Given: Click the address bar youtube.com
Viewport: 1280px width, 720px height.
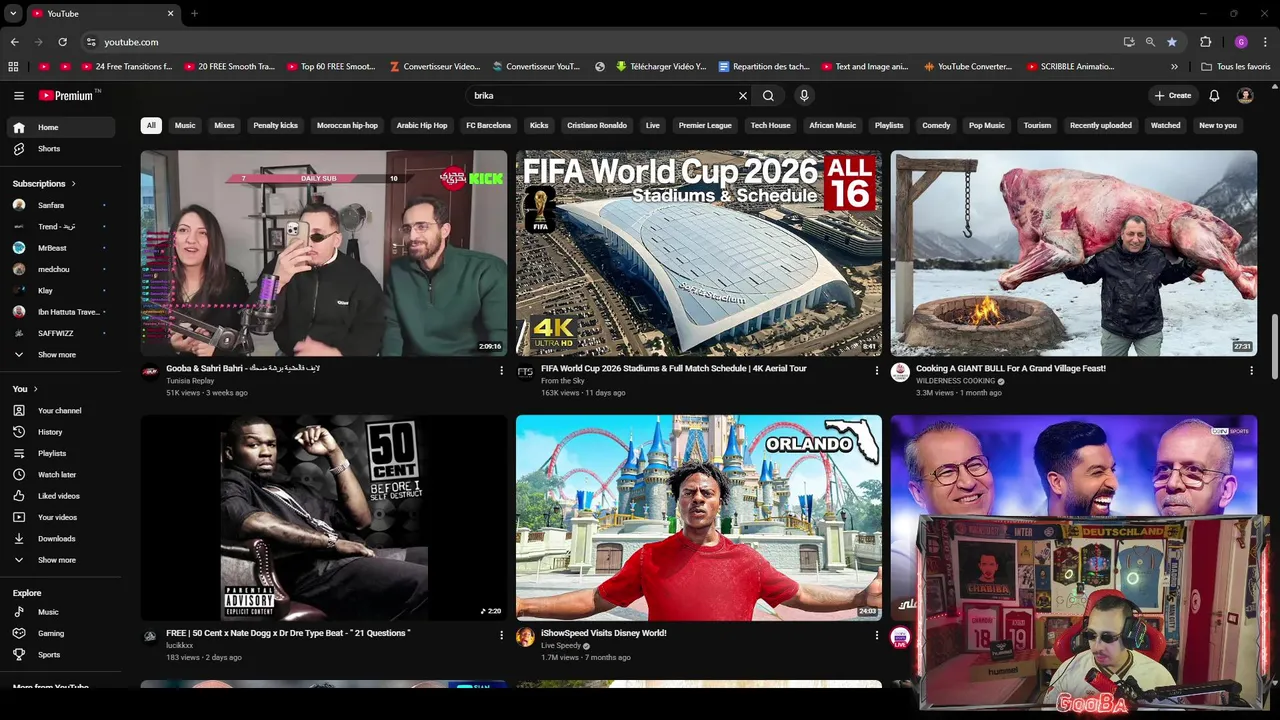Looking at the screenshot, I should click(x=131, y=42).
